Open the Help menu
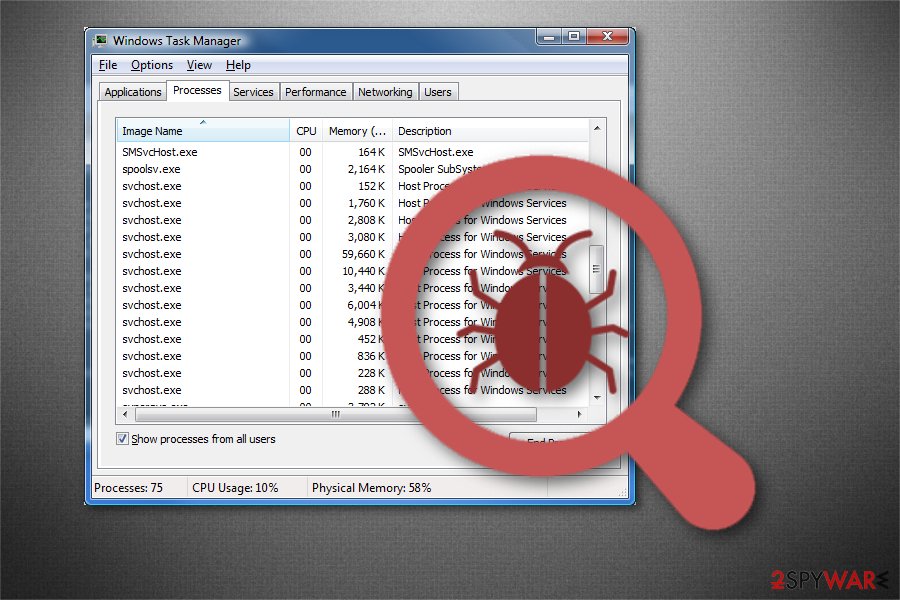This screenshot has height=600, width=900. [238, 65]
